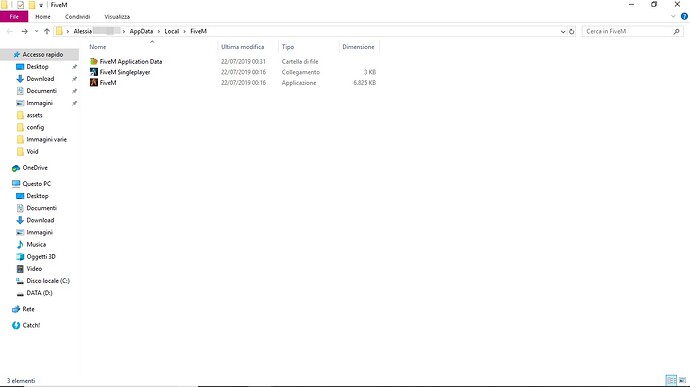Open the File menu

(14, 17)
